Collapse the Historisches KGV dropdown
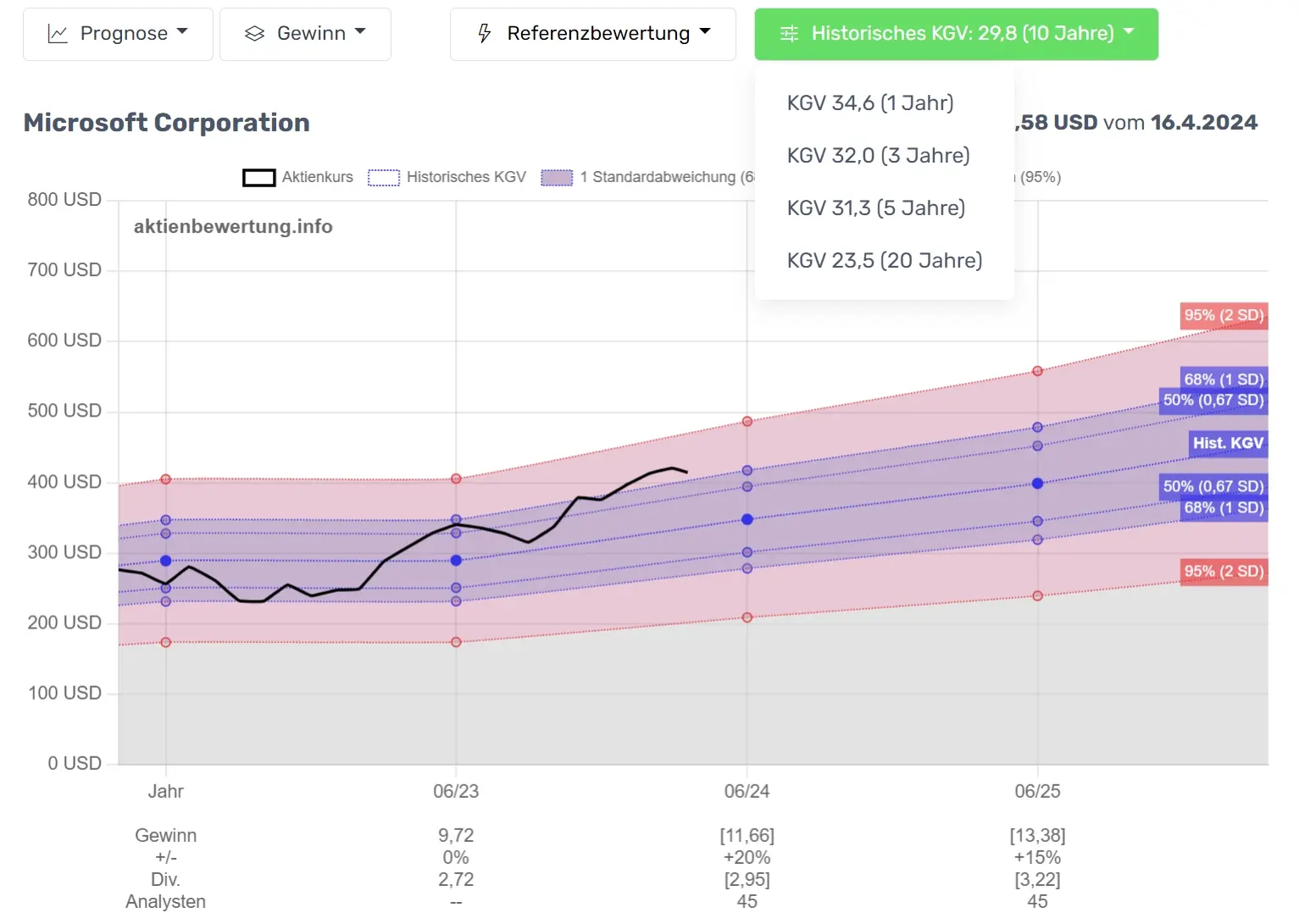Viewport: 1299px width, 924px height. pos(956,34)
